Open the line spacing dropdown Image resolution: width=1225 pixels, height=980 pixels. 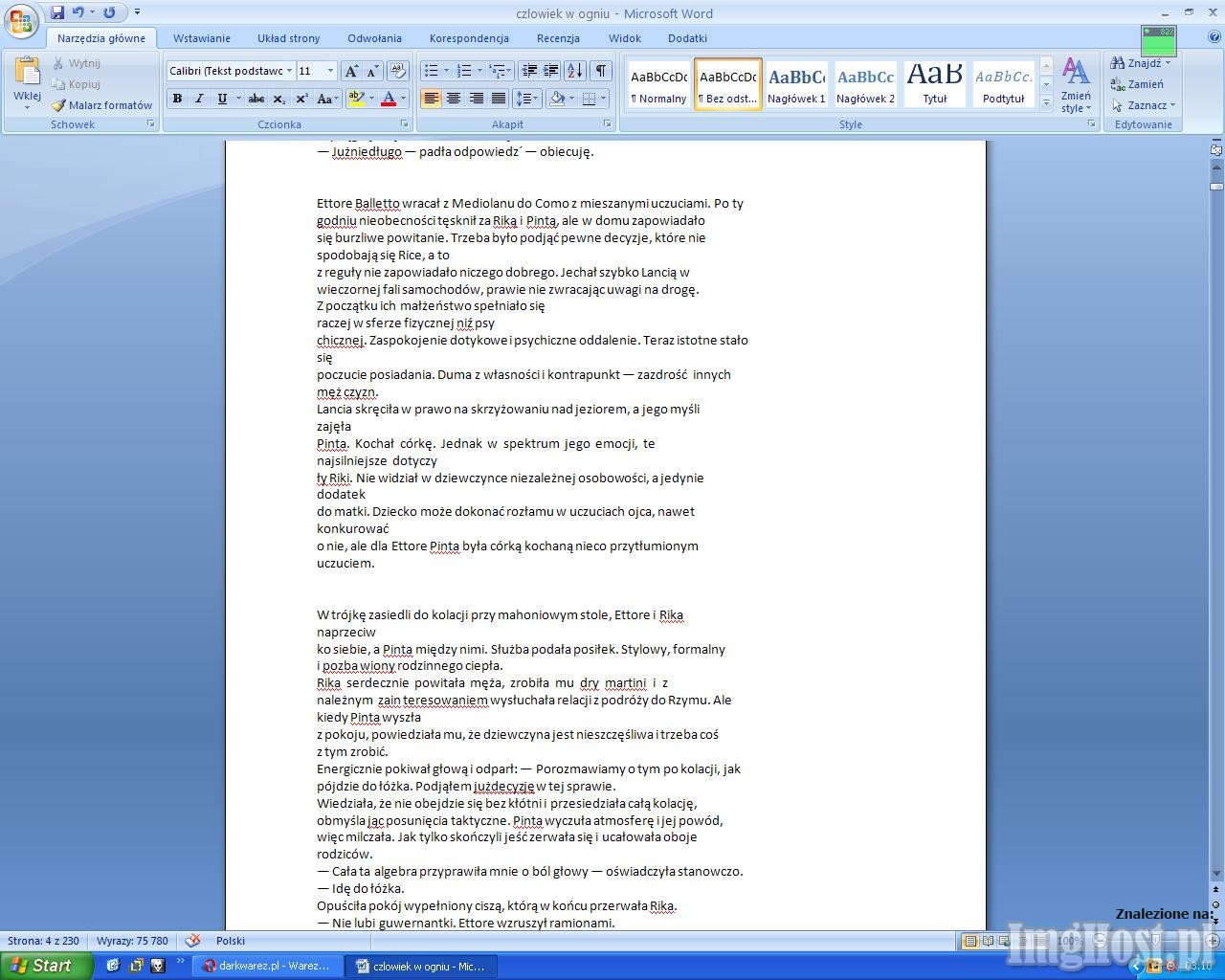[527, 99]
